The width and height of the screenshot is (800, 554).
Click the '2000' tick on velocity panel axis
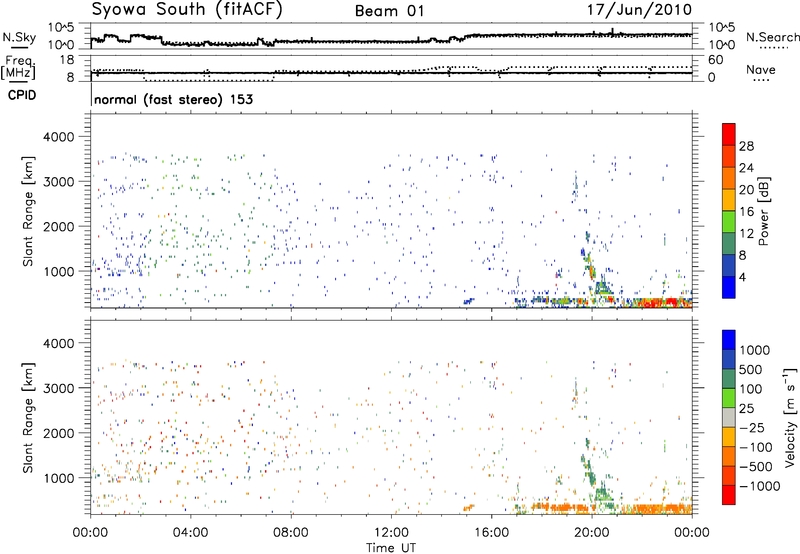click(58, 433)
